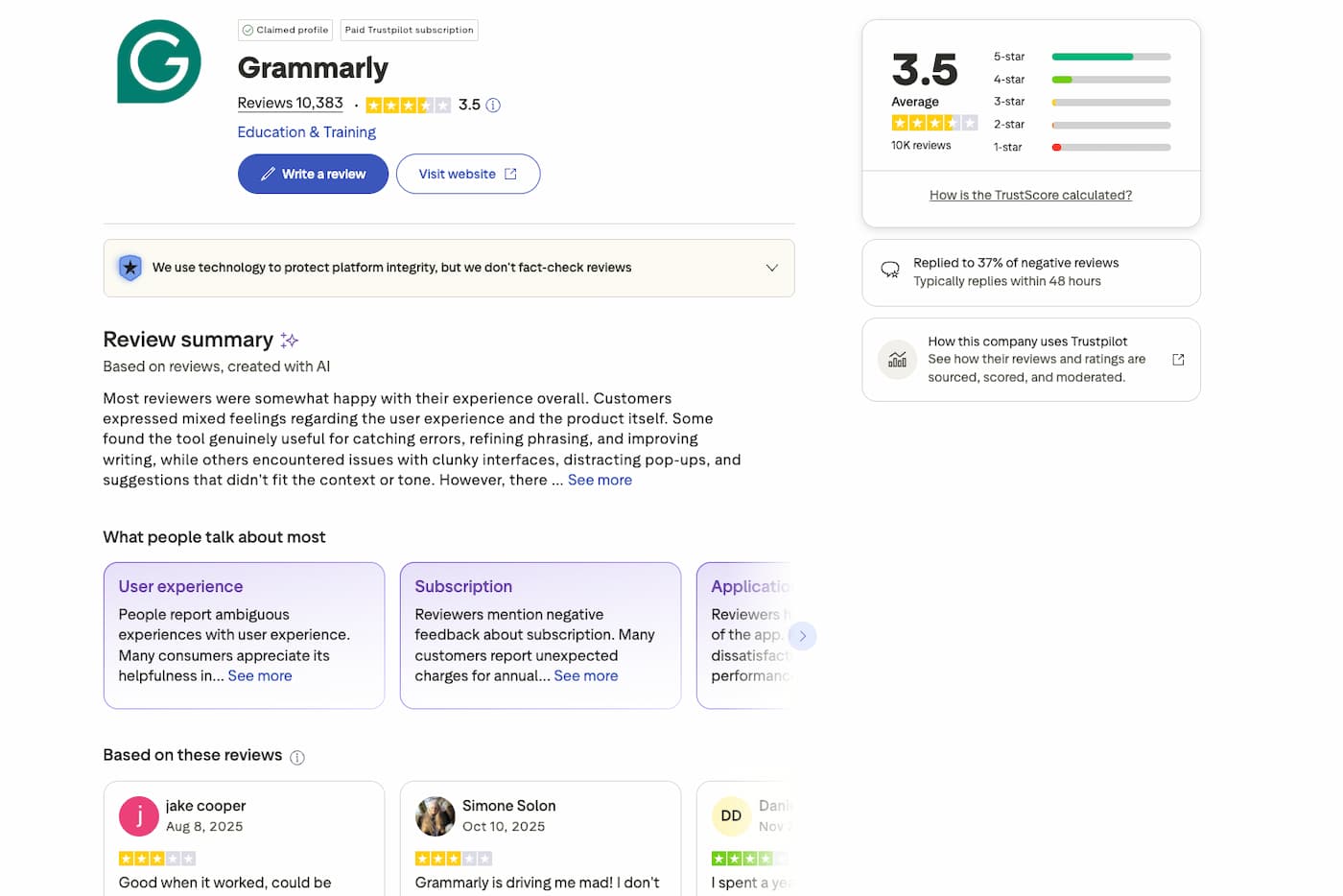Click the shield badge in the platform integrity banner

pos(130,268)
